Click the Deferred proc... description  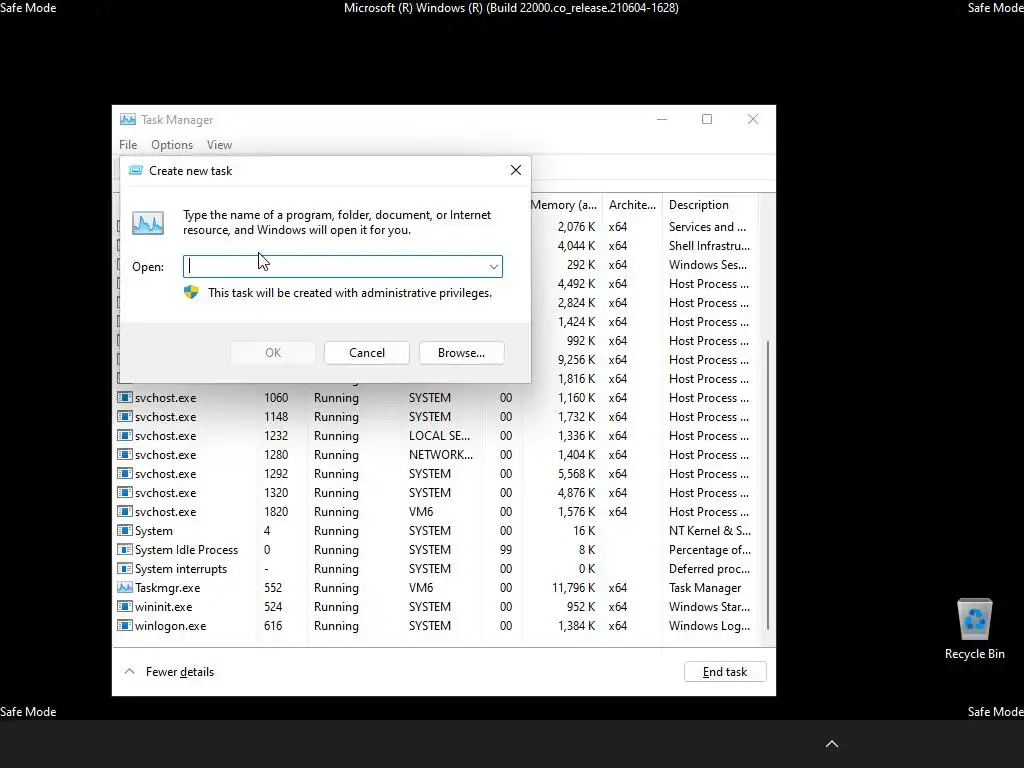click(709, 569)
